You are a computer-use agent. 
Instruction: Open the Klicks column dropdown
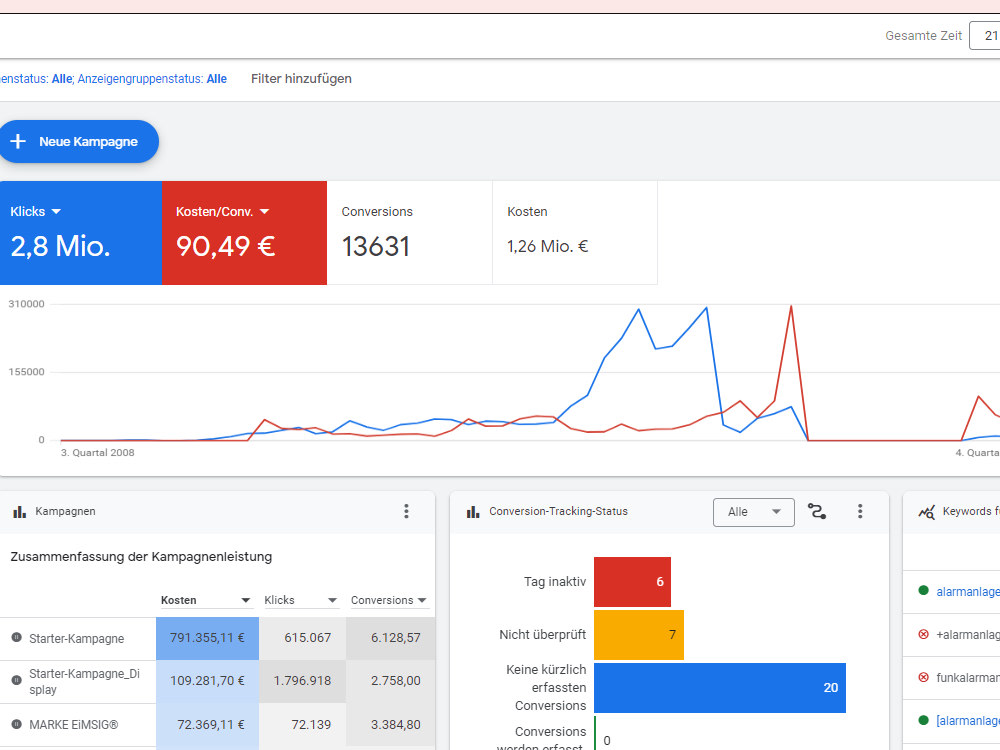pyautogui.click(x=332, y=601)
